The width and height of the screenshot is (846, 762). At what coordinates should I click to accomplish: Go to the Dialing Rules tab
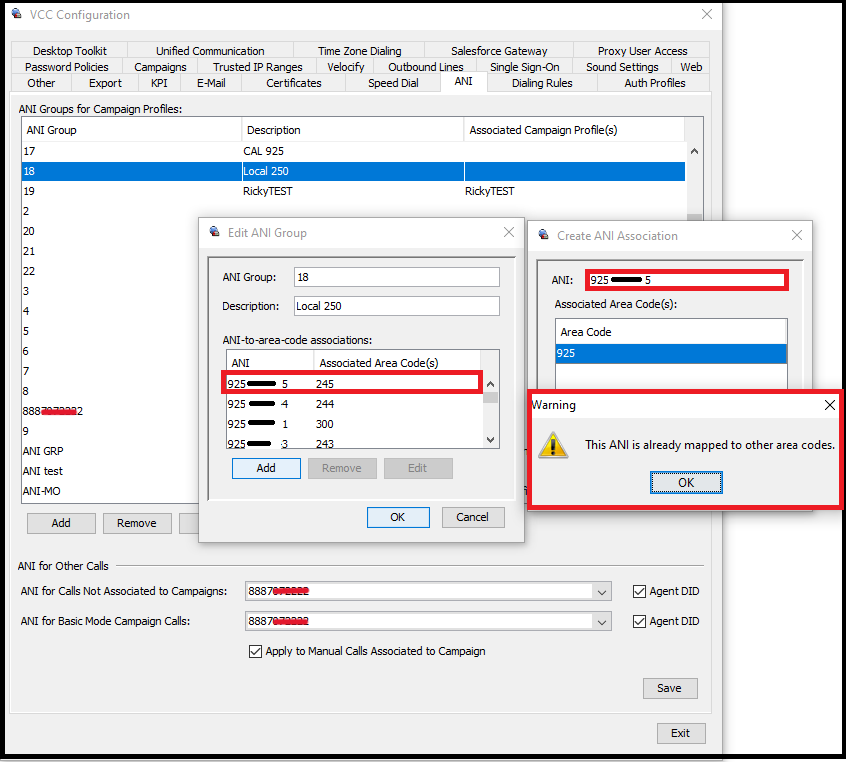point(542,83)
